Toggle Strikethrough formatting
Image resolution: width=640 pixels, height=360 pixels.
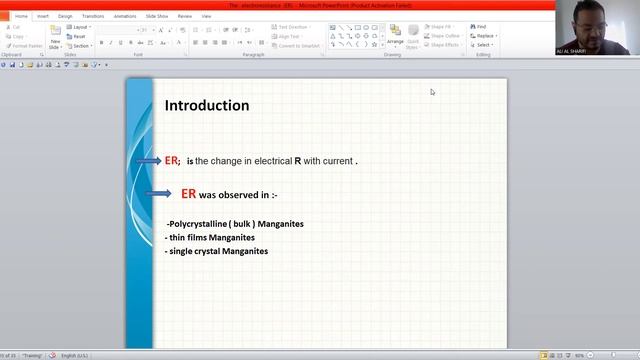click(x=140, y=42)
